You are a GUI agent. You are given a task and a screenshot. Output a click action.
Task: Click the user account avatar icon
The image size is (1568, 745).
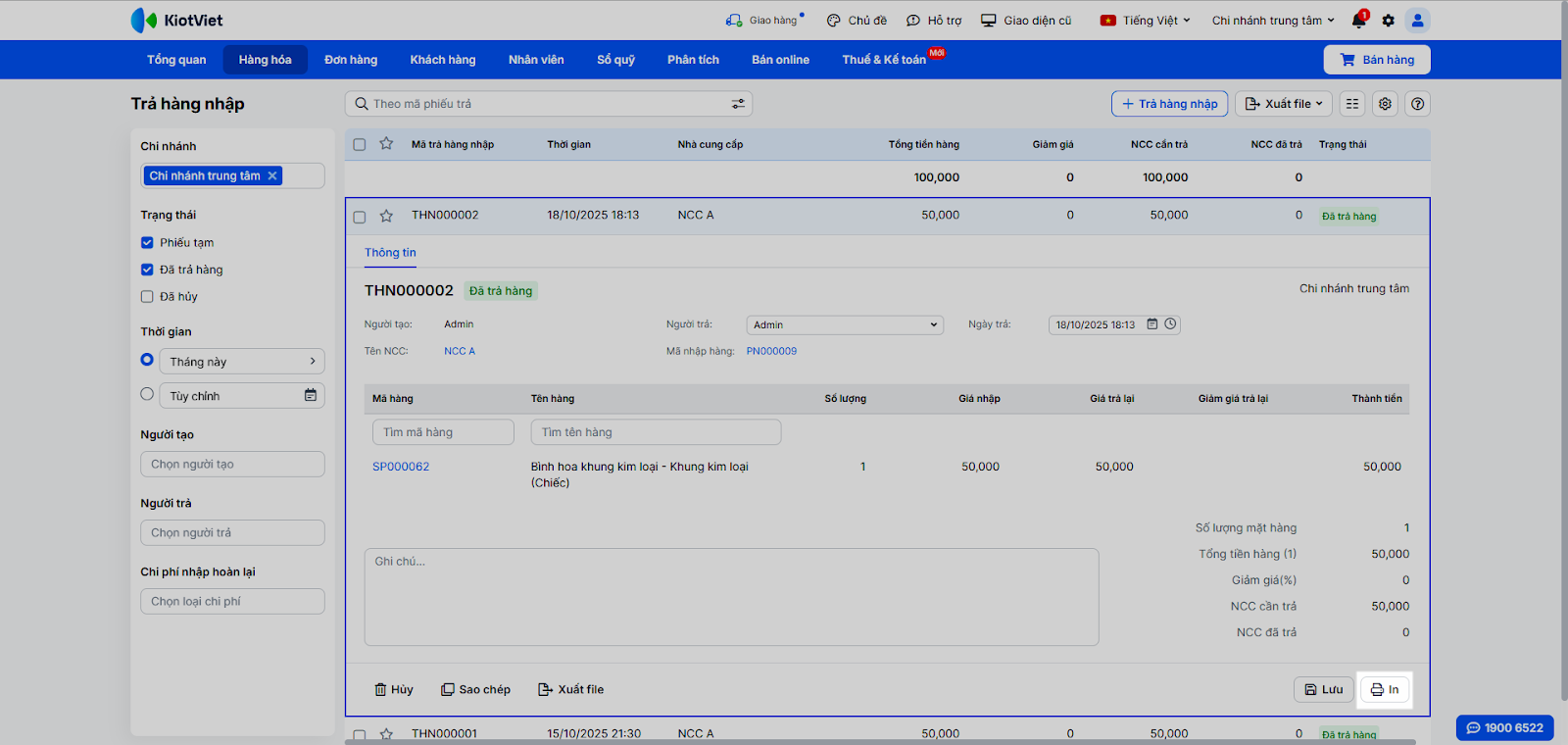[1417, 21]
